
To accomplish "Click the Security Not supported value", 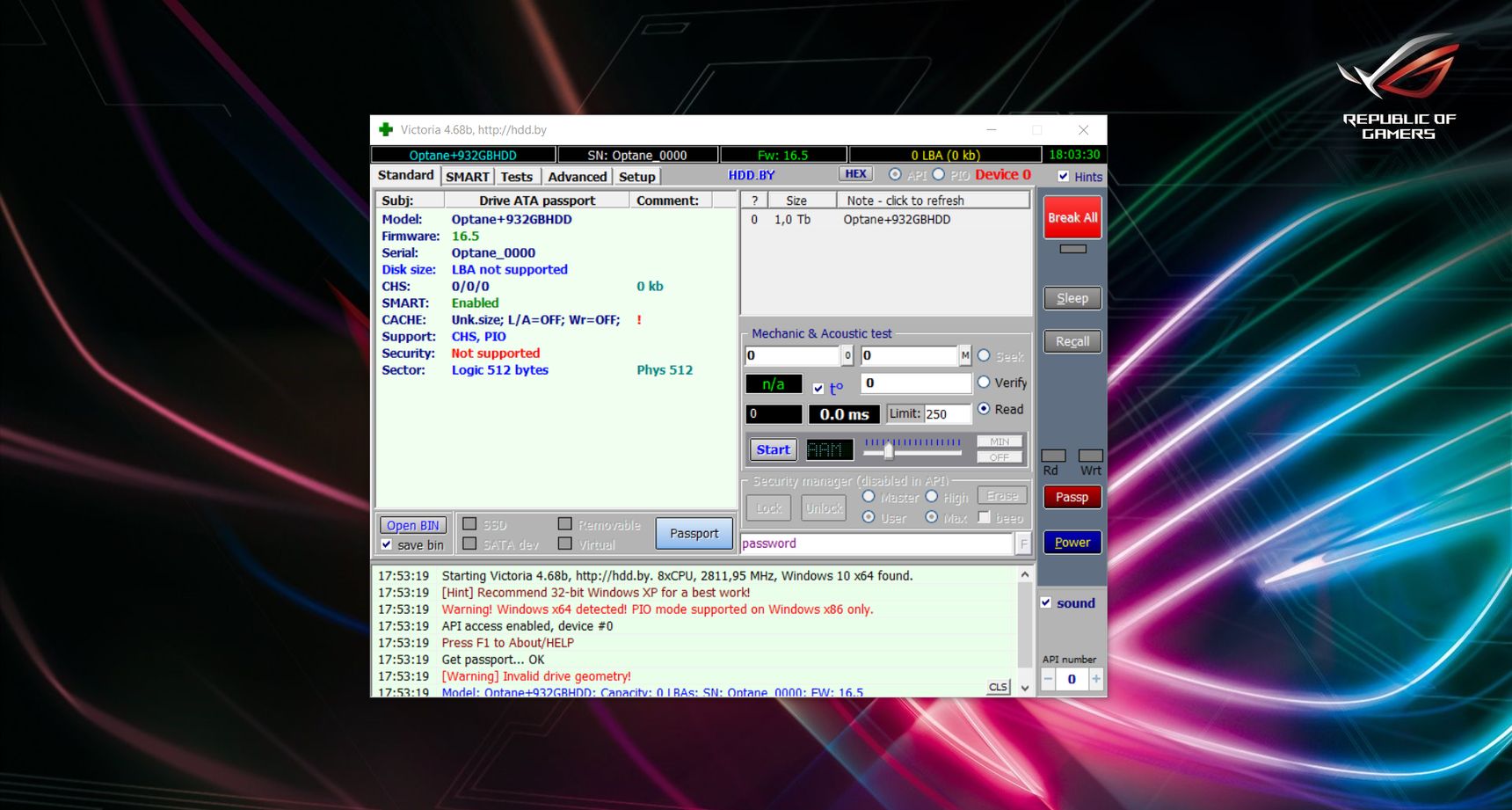I will (496, 353).
